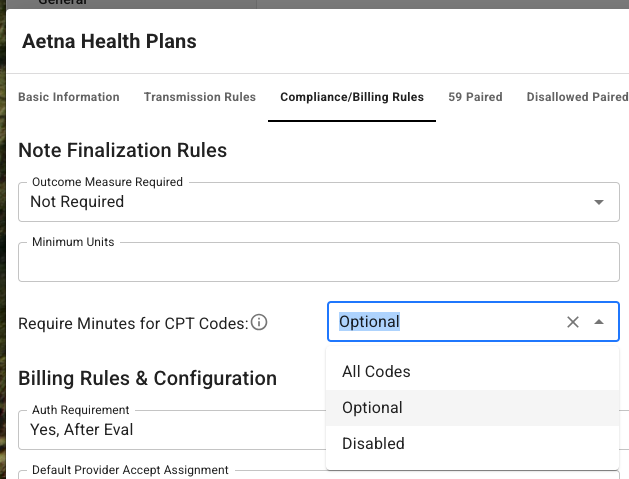
Task: Focus the Minimum Units input field
Action: pyautogui.click(x=319, y=262)
